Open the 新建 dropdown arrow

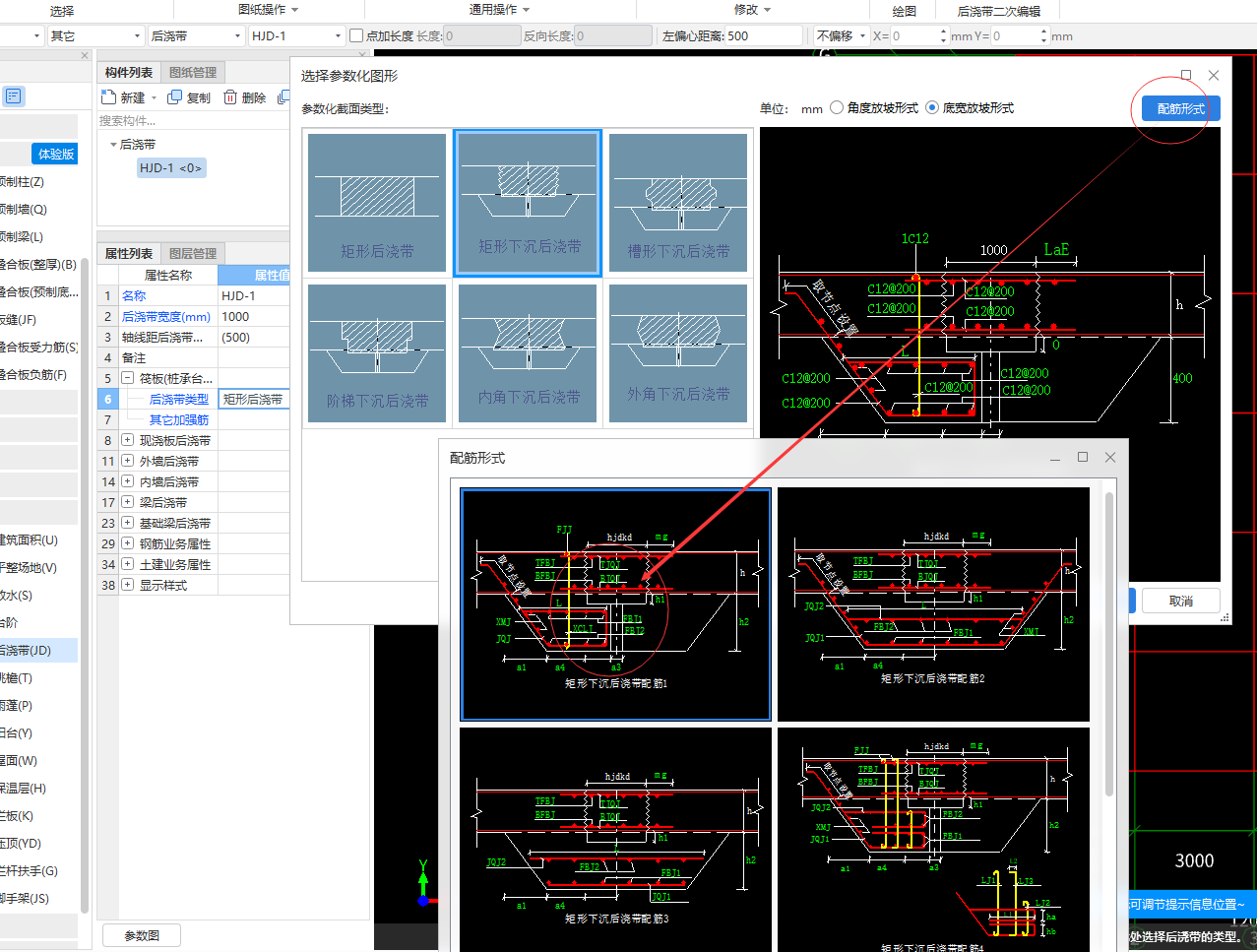[155, 98]
